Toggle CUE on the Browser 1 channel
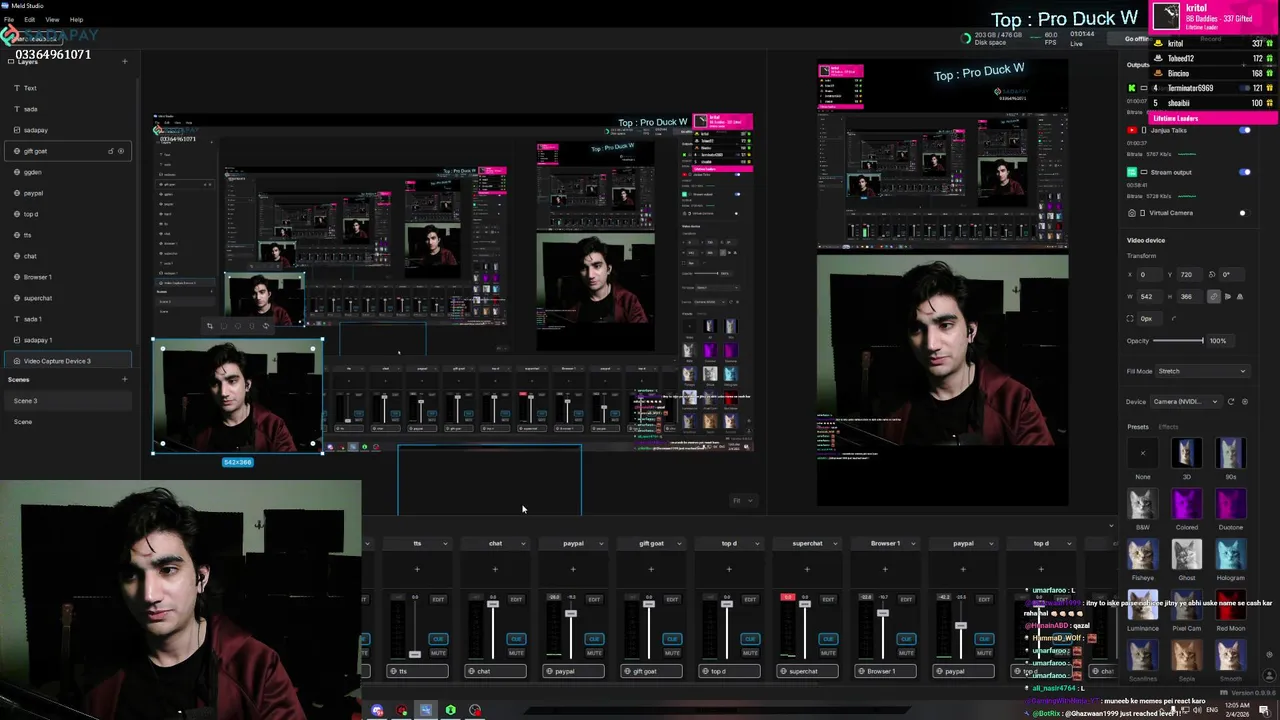The image size is (1280, 720). pos(906,639)
